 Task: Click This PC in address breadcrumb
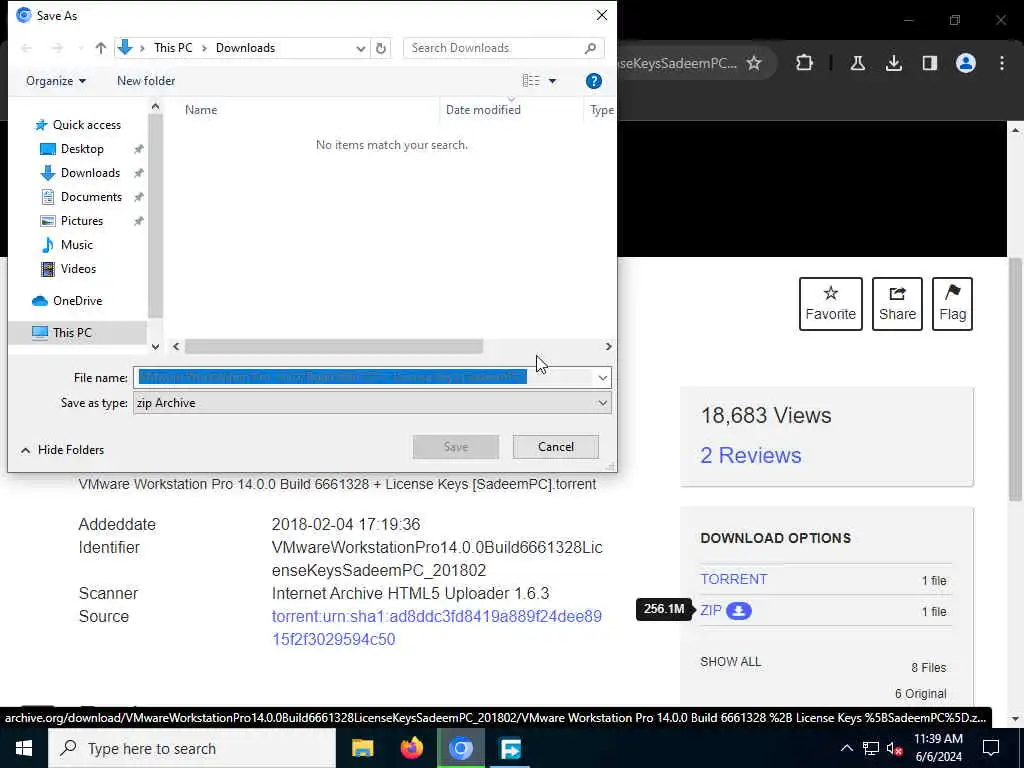coord(173,48)
